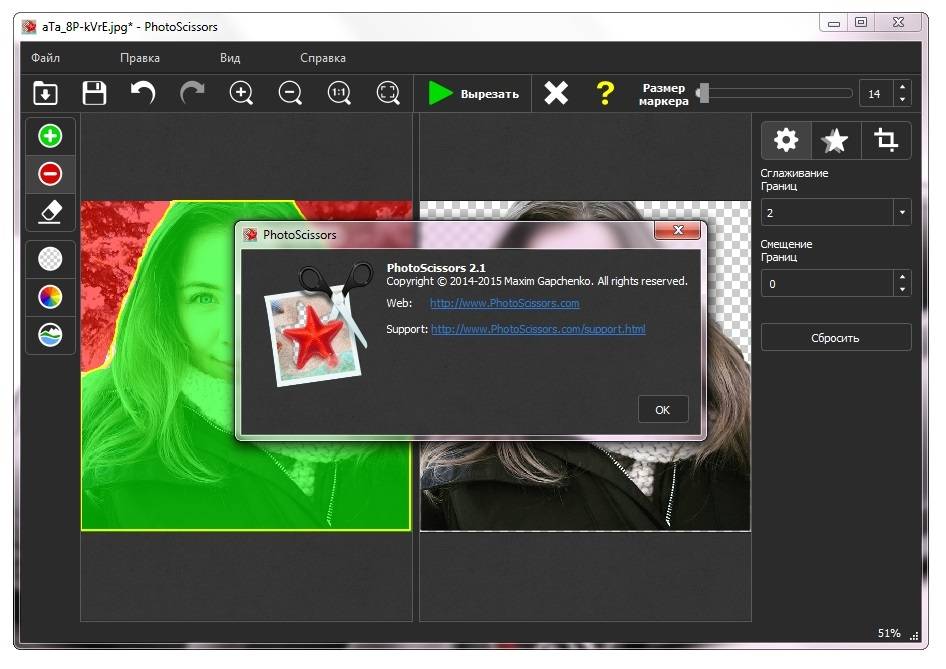Close the PhotoScissors About dialog
This screenshot has width=946, height=669.
(x=678, y=230)
